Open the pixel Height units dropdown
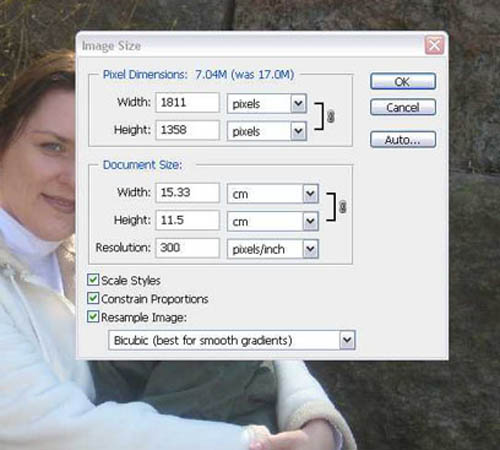The image size is (500, 450). [x=267, y=131]
